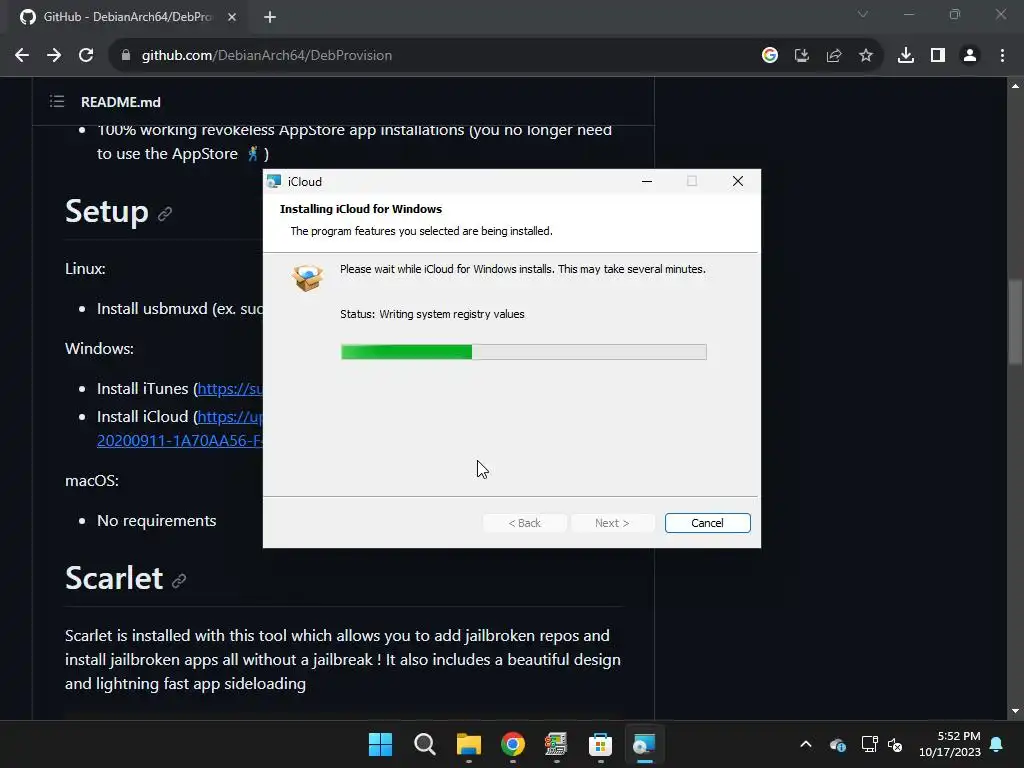
Task: Share this page icon
Action: (x=834, y=56)
